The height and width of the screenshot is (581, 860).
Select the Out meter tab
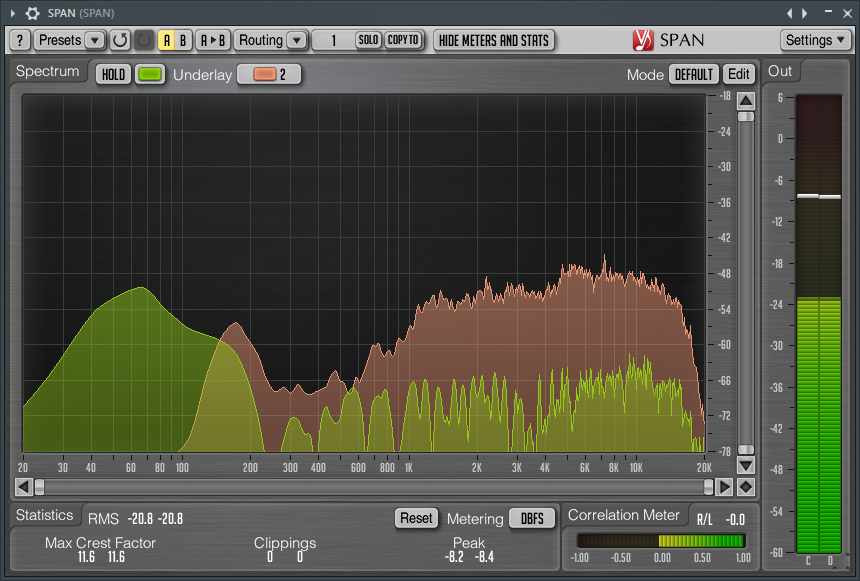(780, 71)
